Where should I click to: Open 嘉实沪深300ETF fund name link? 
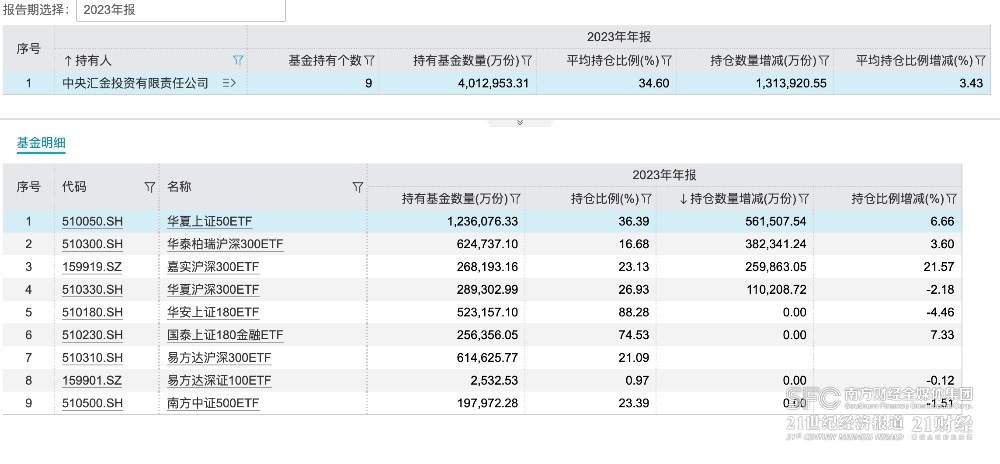(x=213, y=267)
